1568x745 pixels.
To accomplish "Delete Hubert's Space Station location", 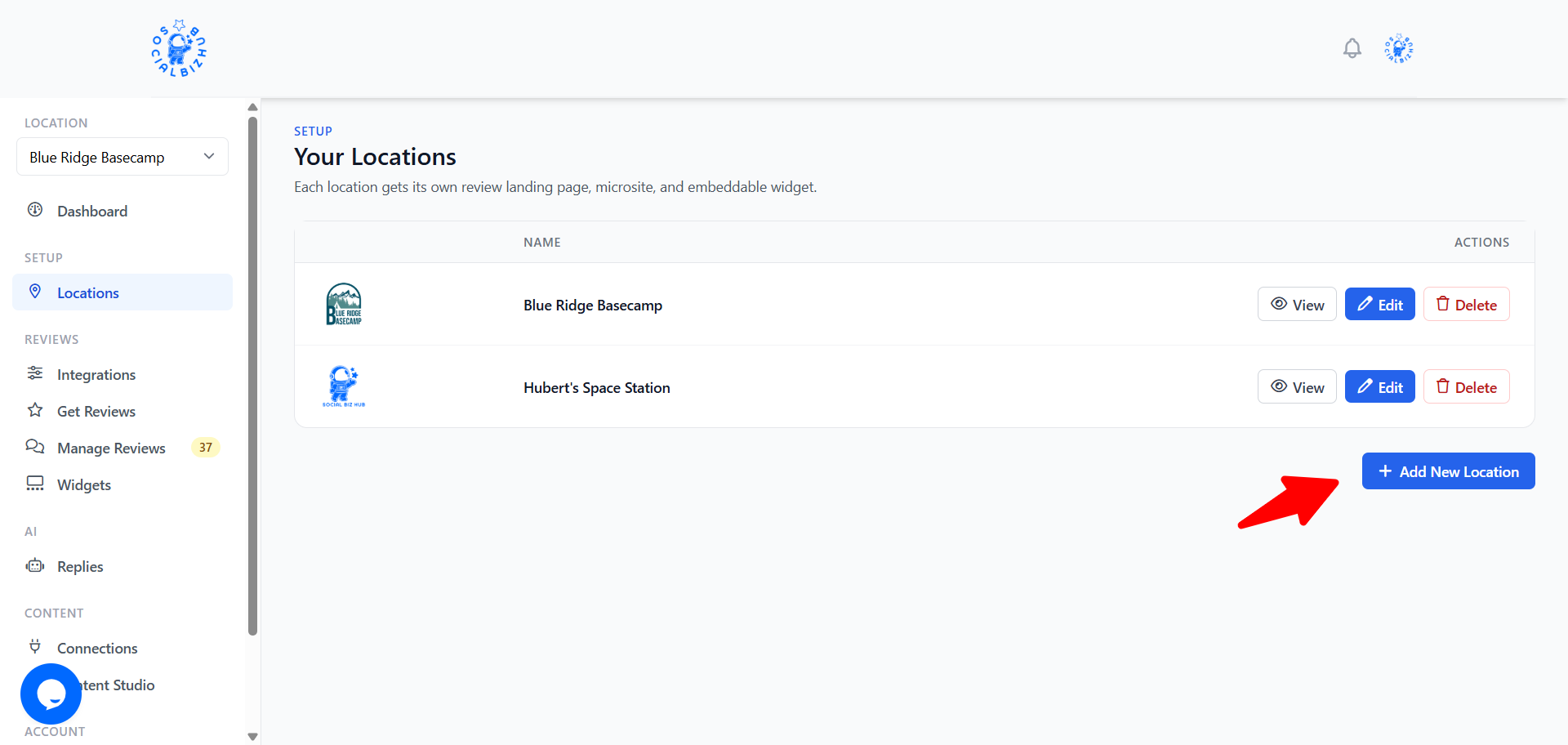I will (x=1467, y=386).
